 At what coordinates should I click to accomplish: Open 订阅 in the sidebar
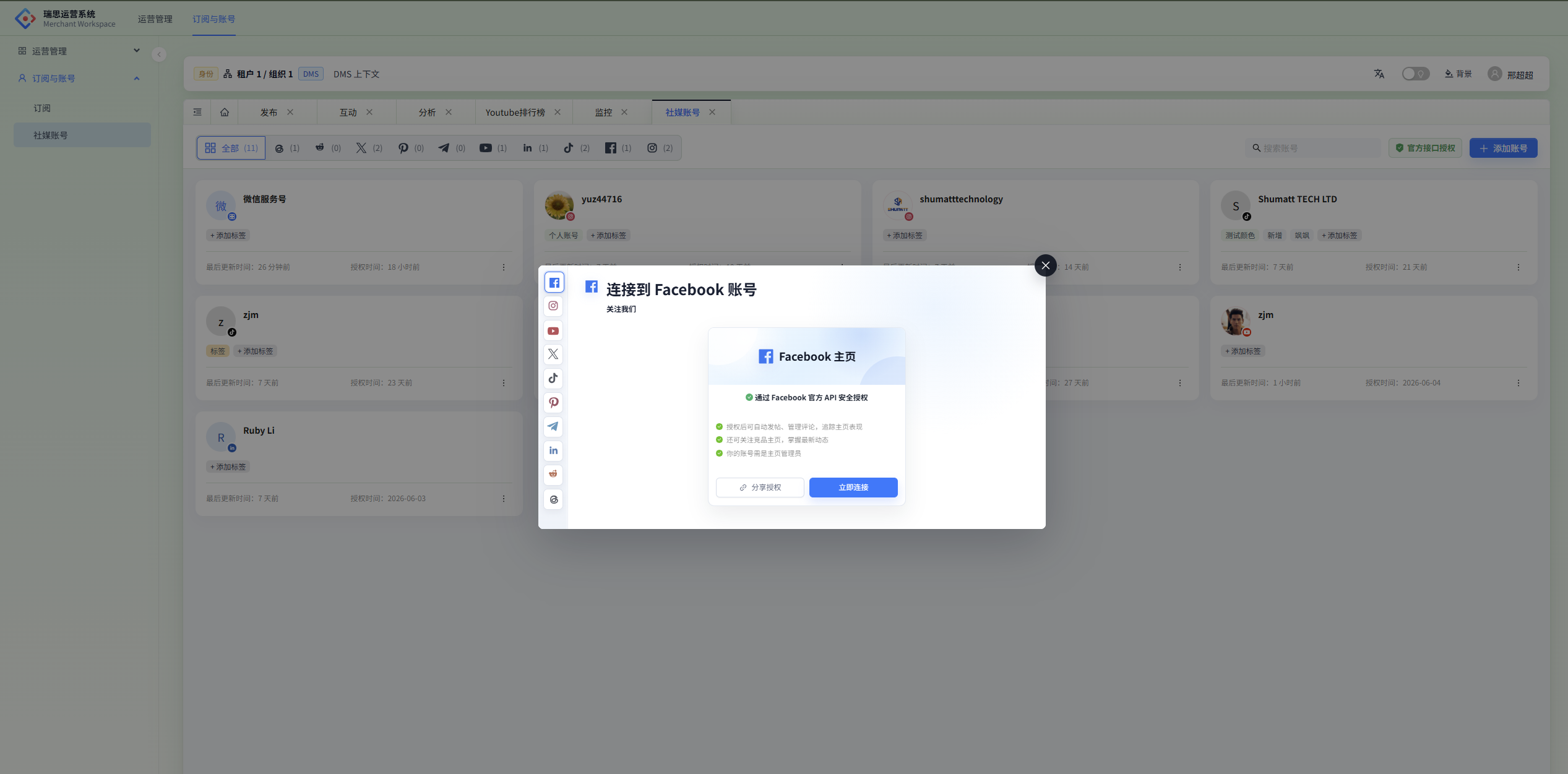pos(82,108)
